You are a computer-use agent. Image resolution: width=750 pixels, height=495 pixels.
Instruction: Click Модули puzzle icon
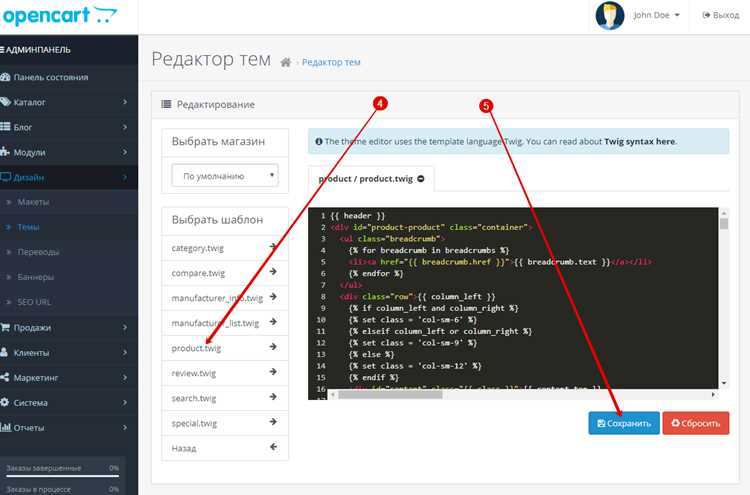tap(5, 152)
